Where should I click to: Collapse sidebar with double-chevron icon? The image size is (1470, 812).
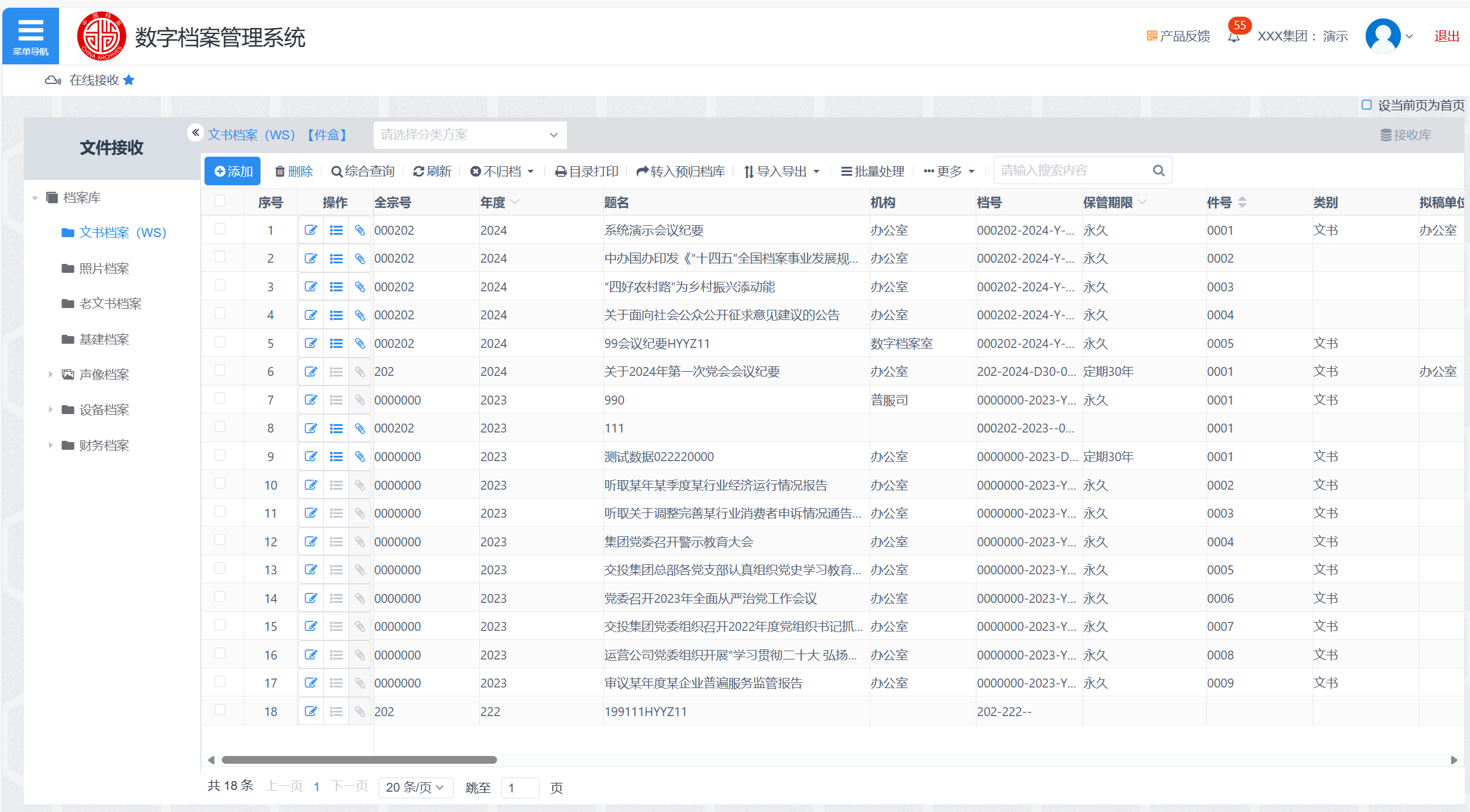(195, 132)
